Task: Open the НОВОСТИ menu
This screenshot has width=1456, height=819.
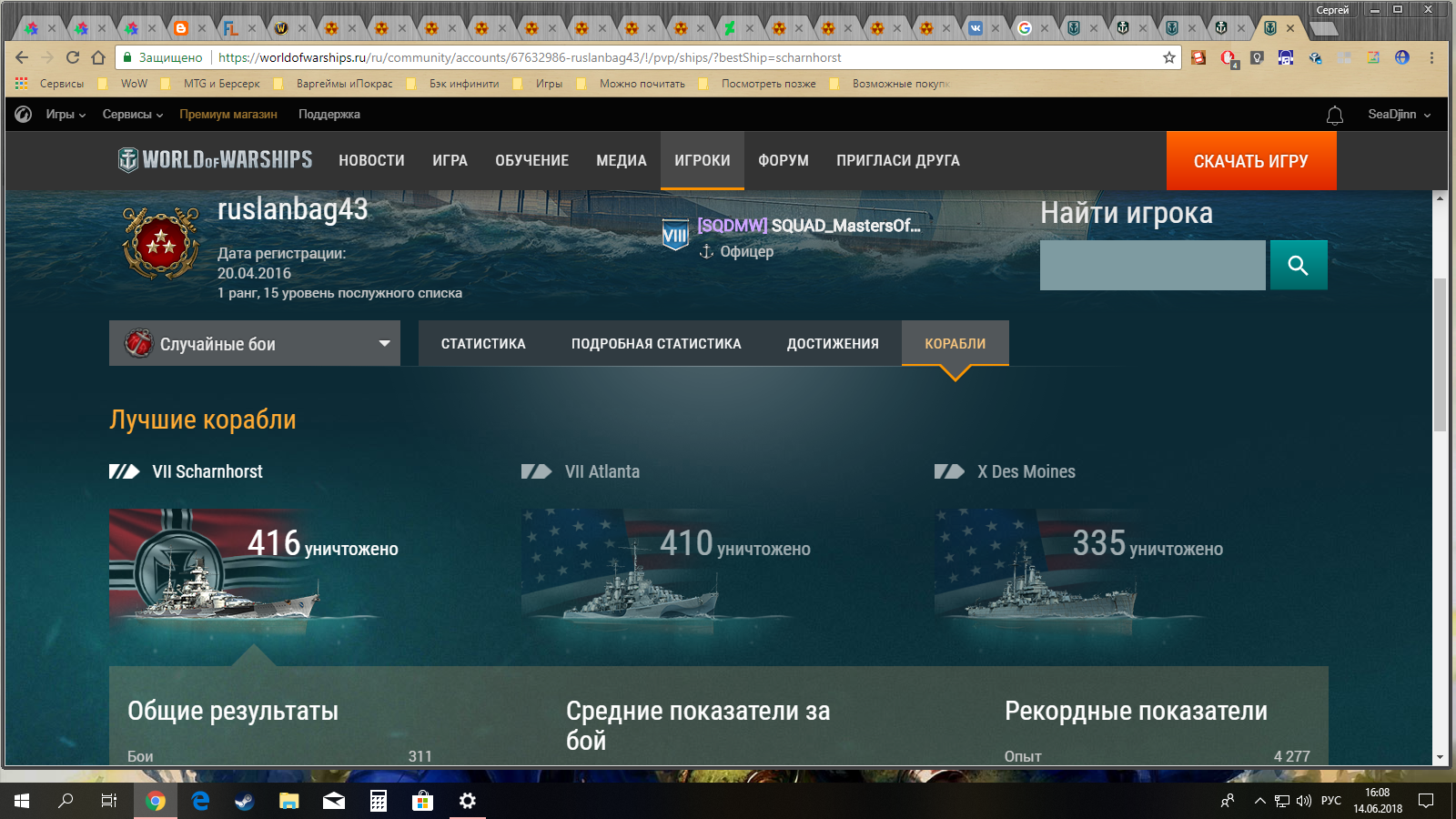Action: click(x=371, y=160)
